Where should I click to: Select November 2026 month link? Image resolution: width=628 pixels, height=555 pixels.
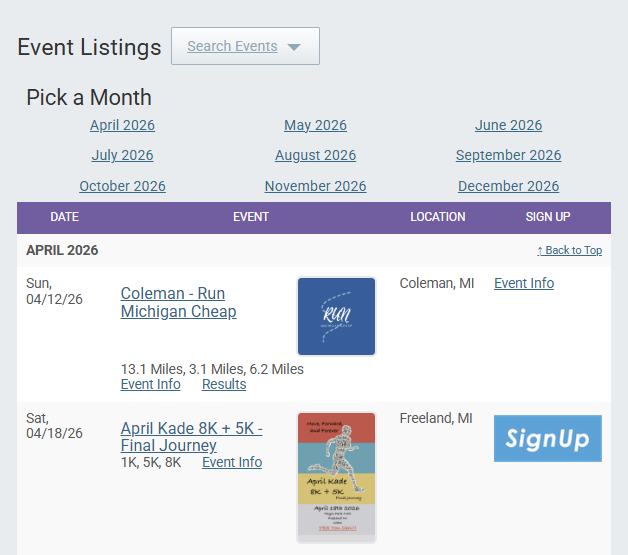[x=315, y=186]
